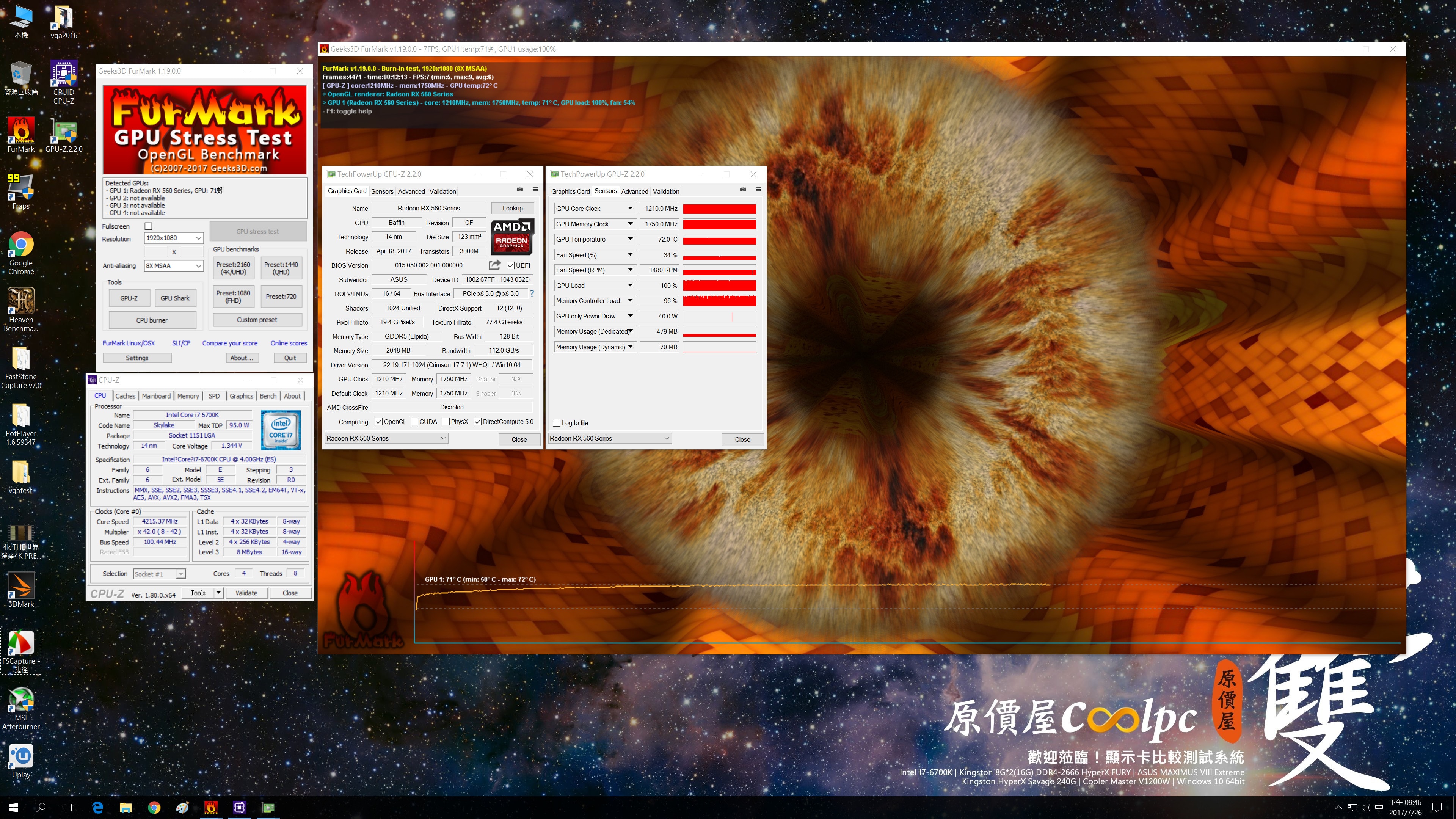Launch Google Chrome from the desktop

[x=21, y=253]
